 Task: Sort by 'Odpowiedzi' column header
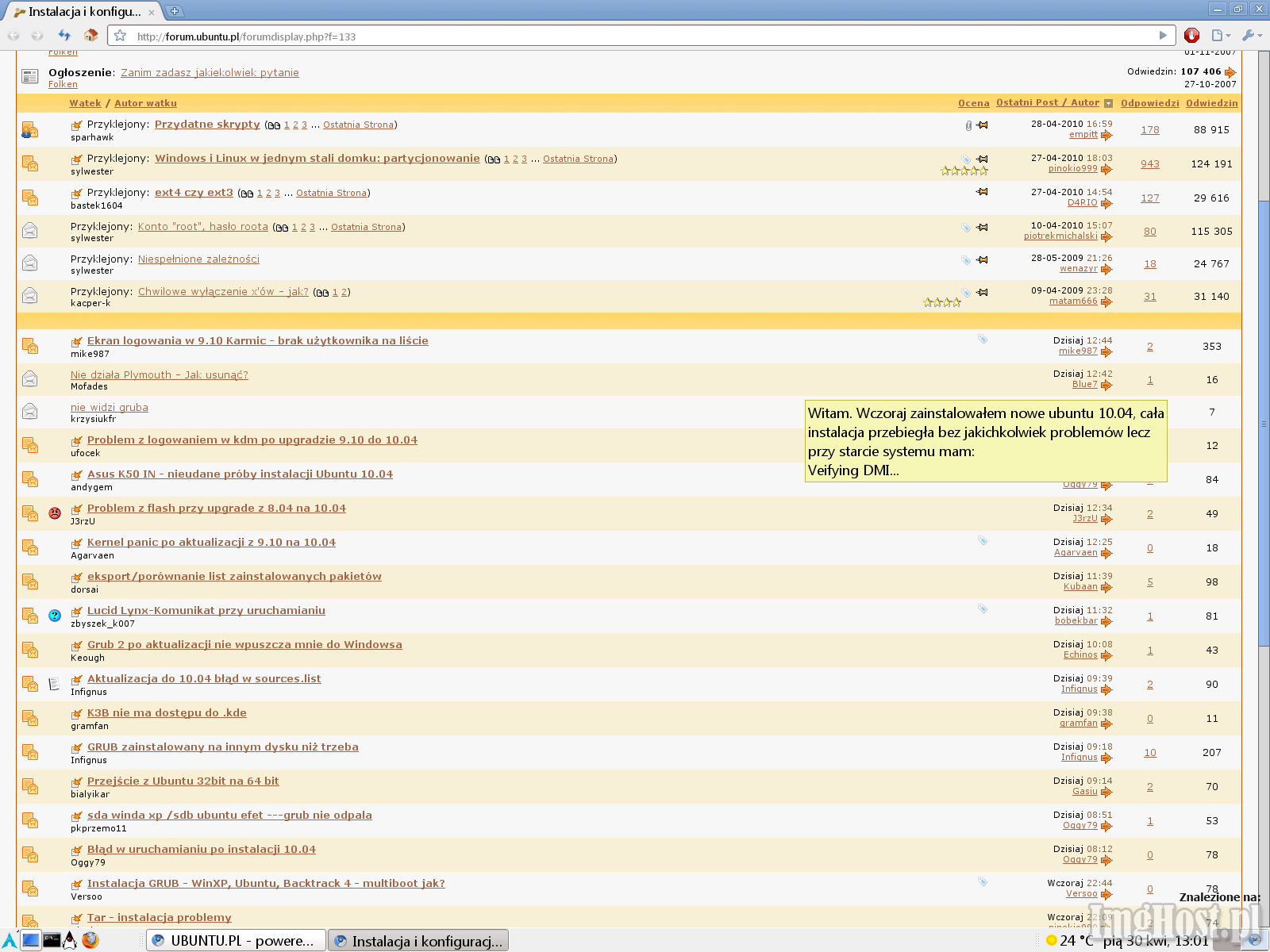click(1149, 103)
